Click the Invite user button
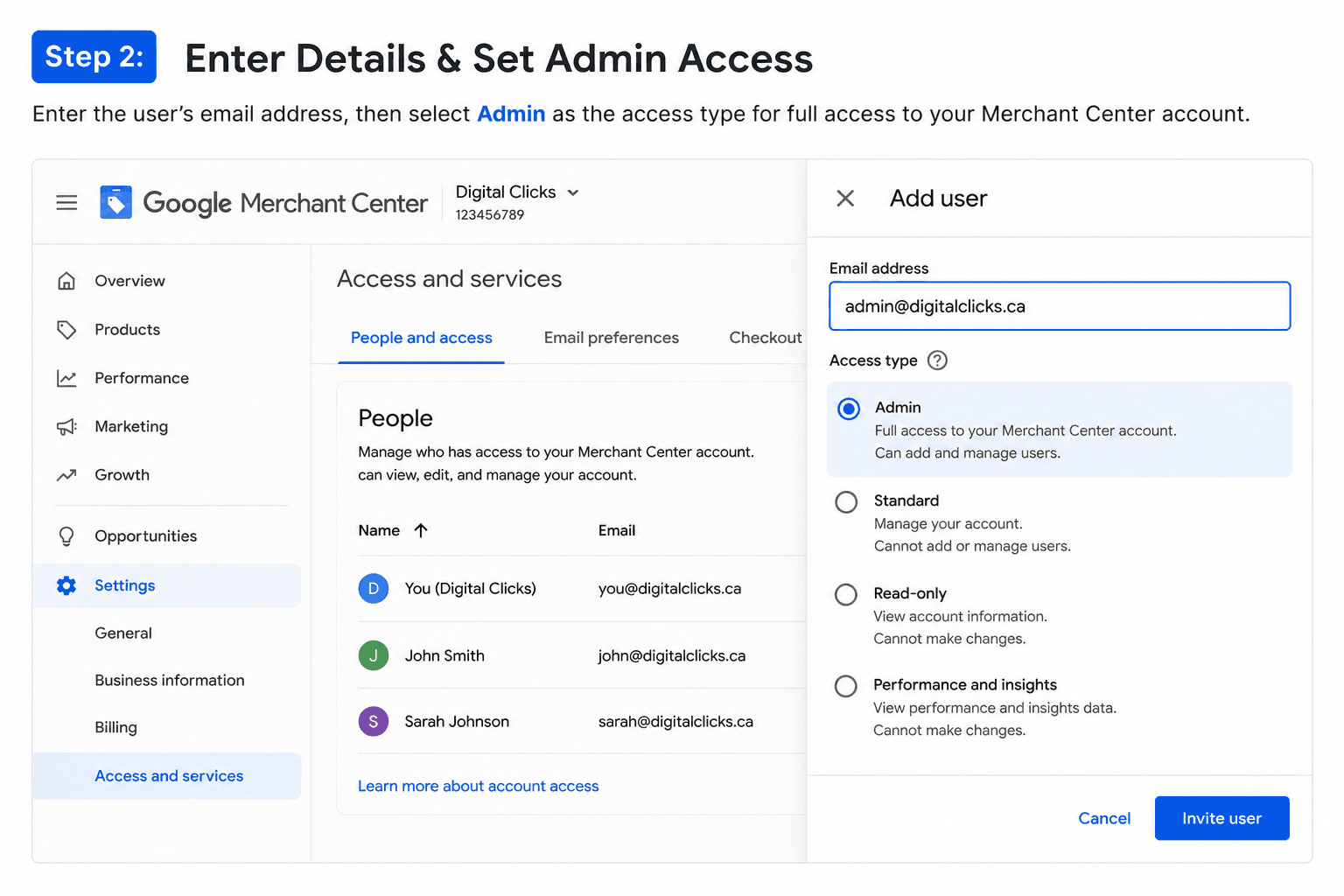 point(1221,818)
